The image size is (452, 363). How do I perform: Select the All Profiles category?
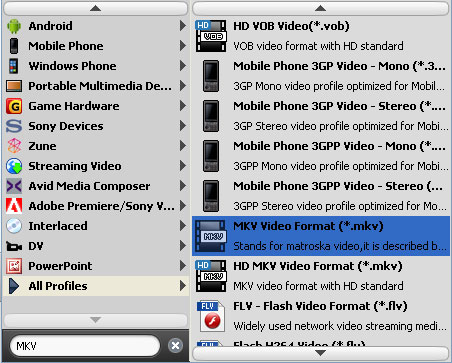(x=96, y=286)
